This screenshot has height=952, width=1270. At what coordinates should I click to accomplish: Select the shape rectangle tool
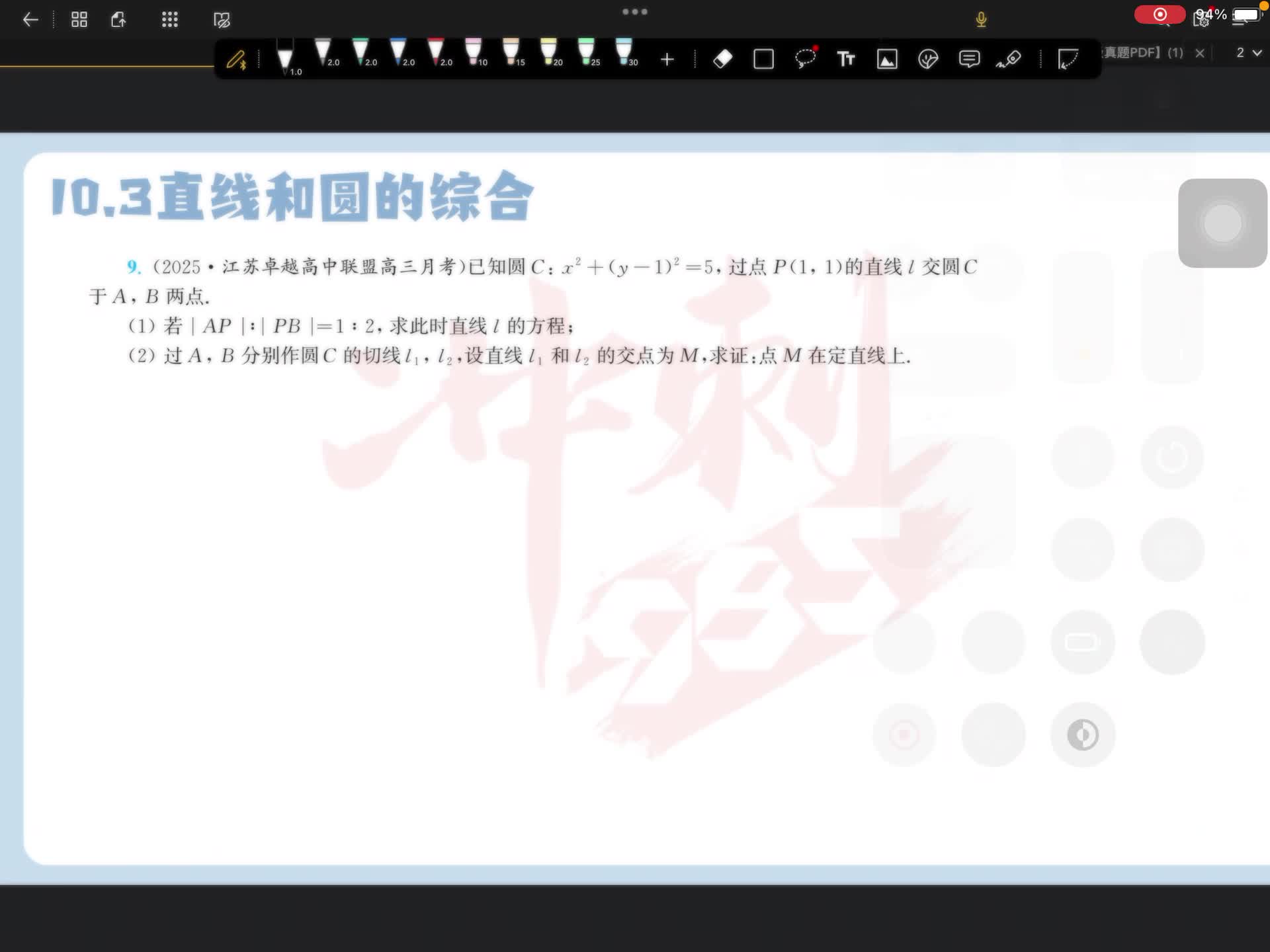coord(763,59)
